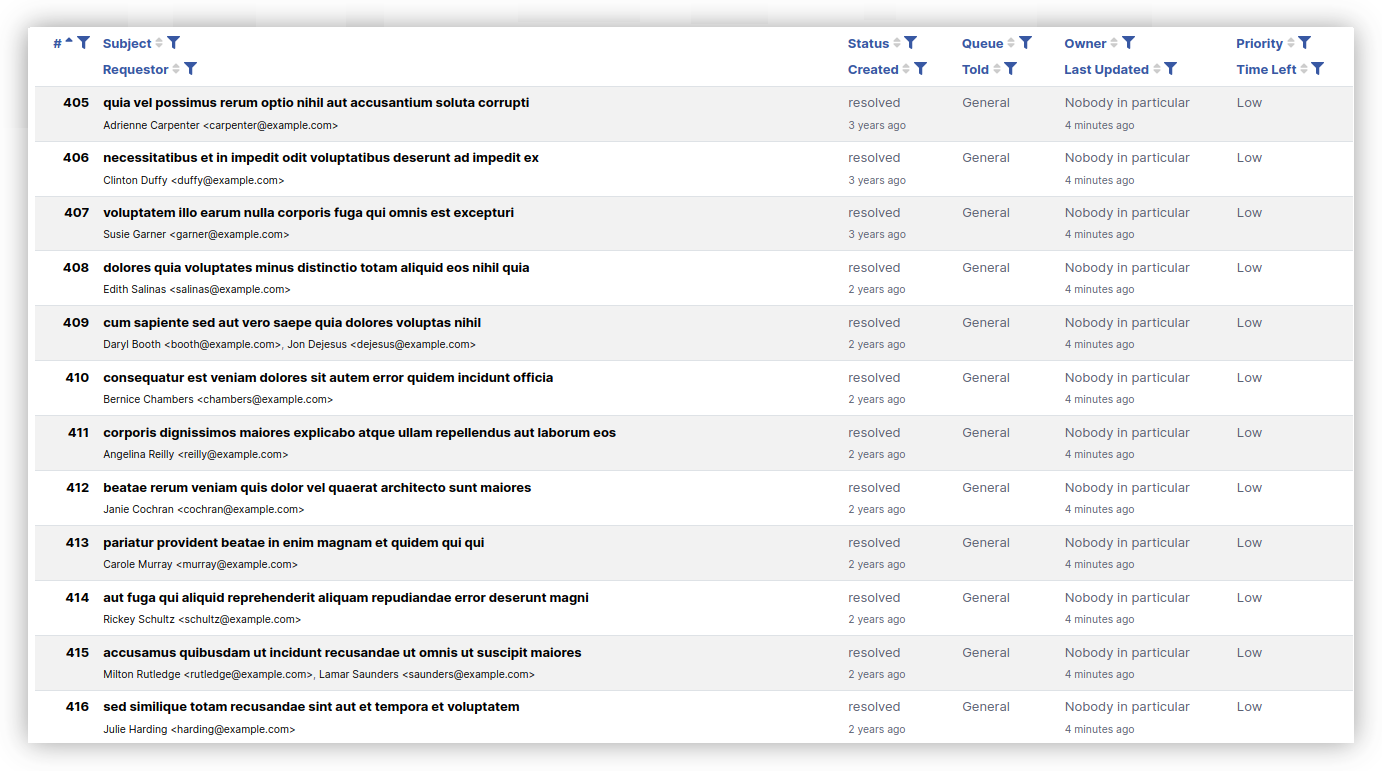Filter the Time Left column
The width and height of the screenshot is (1382, 771).
tap(1316, 69)
